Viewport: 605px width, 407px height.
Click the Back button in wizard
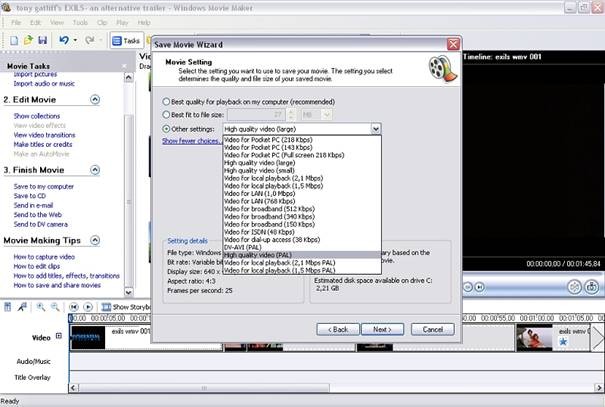[x=338, y=329]
